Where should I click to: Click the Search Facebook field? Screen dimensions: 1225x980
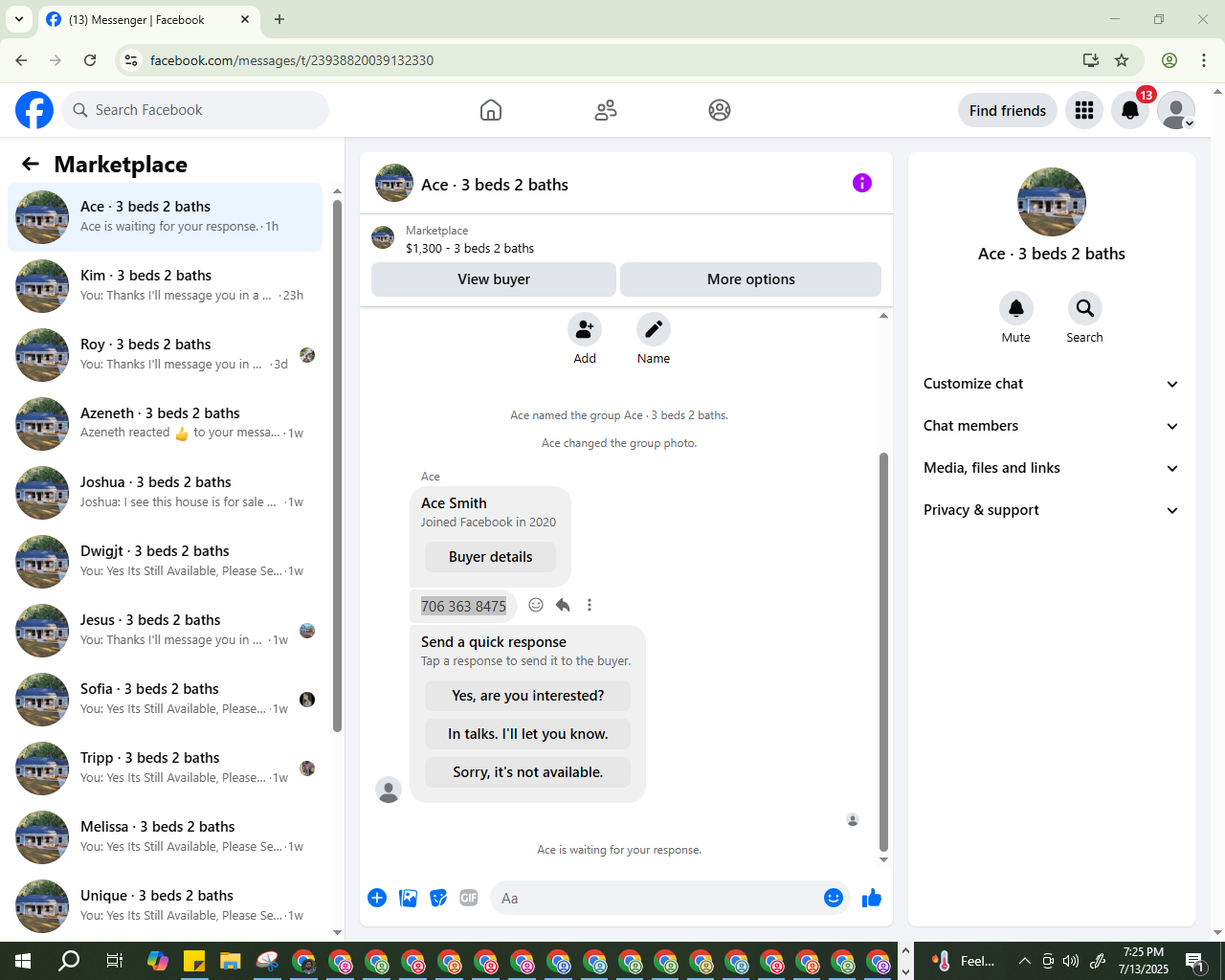[x=195, y=110]
